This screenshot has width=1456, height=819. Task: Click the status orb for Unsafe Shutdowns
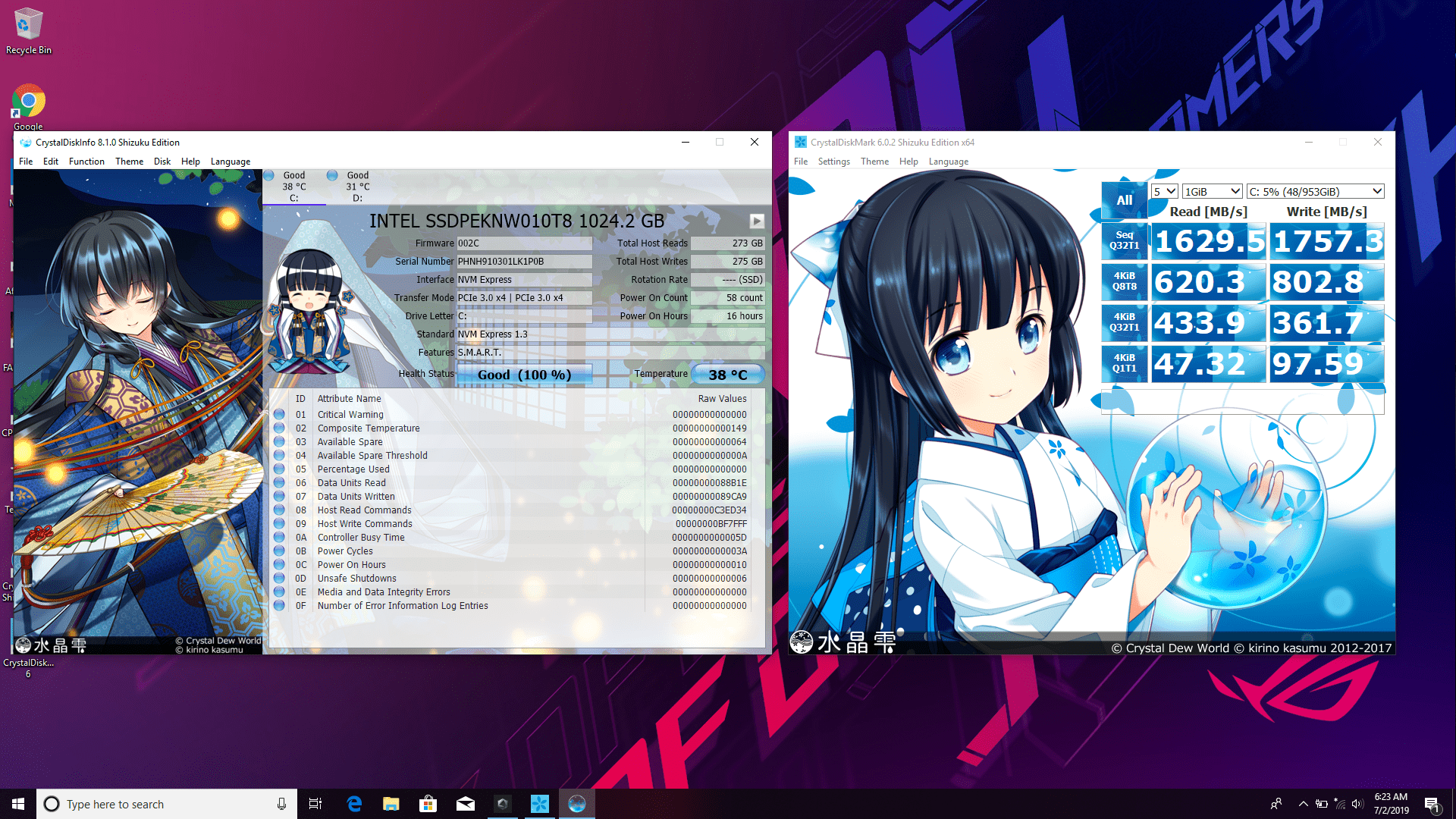(279, 578)
